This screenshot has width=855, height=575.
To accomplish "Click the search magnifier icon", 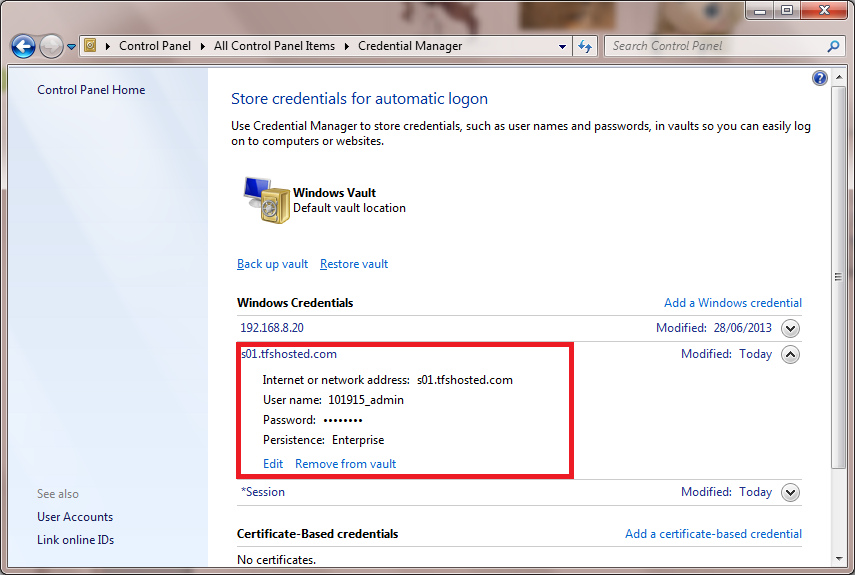I will click(833, 46).
